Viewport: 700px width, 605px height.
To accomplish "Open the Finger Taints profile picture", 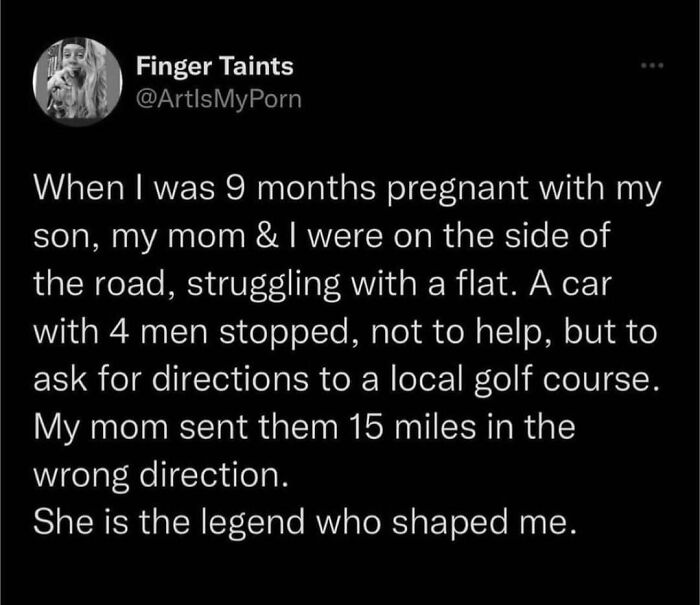I will coord(78,81).
